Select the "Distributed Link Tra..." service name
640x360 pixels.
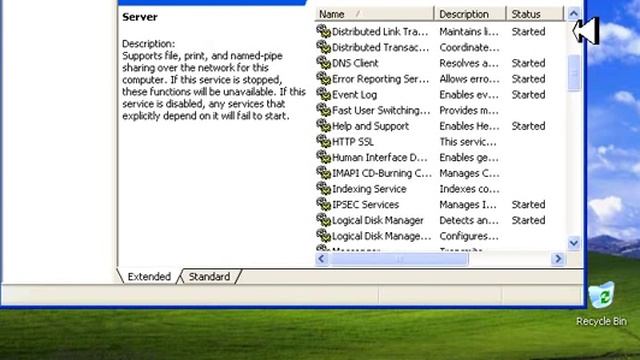pyautogui.click(x=380, y=31)
